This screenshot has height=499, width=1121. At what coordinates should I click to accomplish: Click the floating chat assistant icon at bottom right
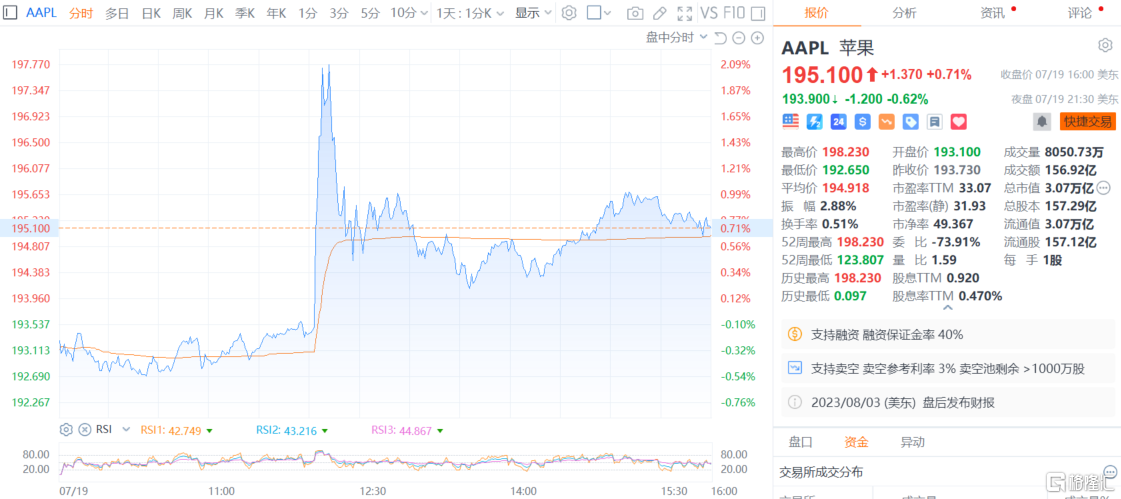(1110, 474)
